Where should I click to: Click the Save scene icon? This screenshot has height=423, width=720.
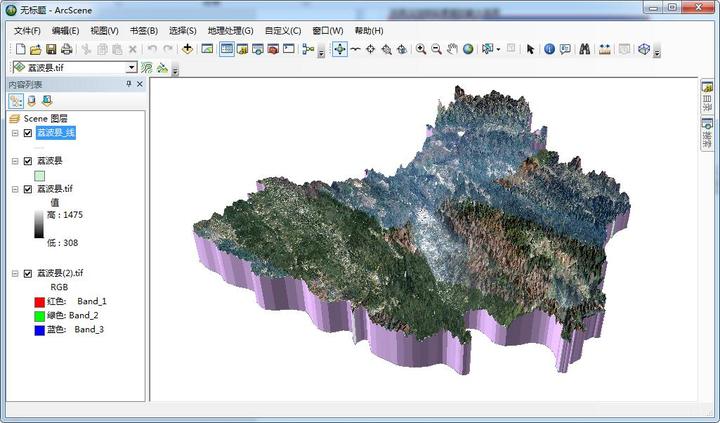[51, 49]
